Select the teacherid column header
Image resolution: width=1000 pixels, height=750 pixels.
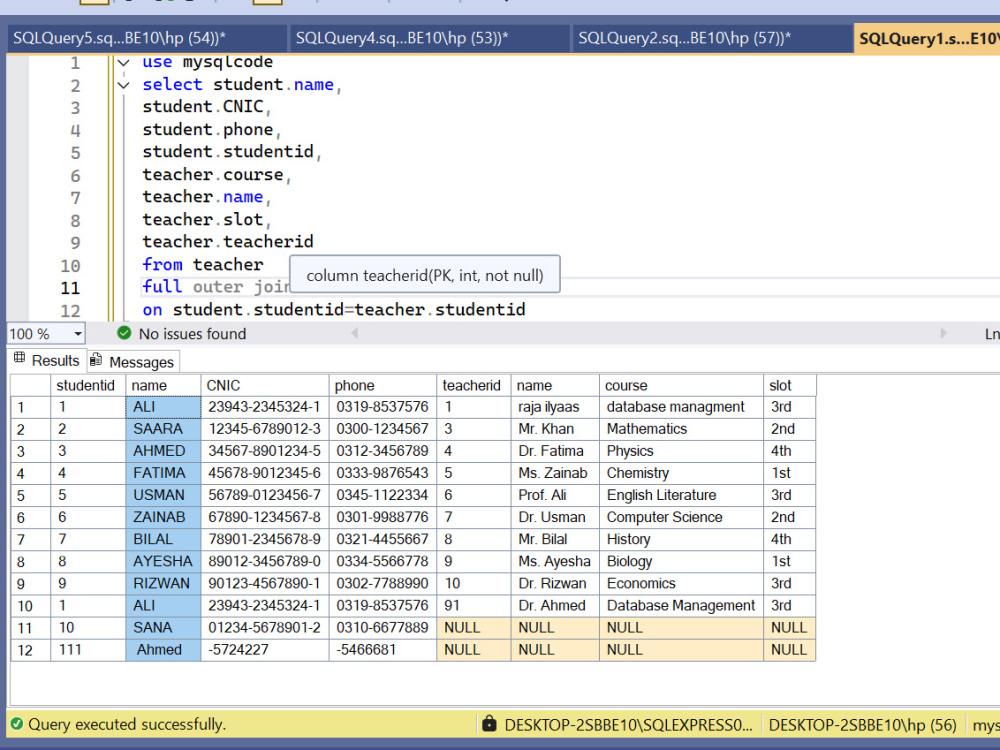(x=474, y=385)
